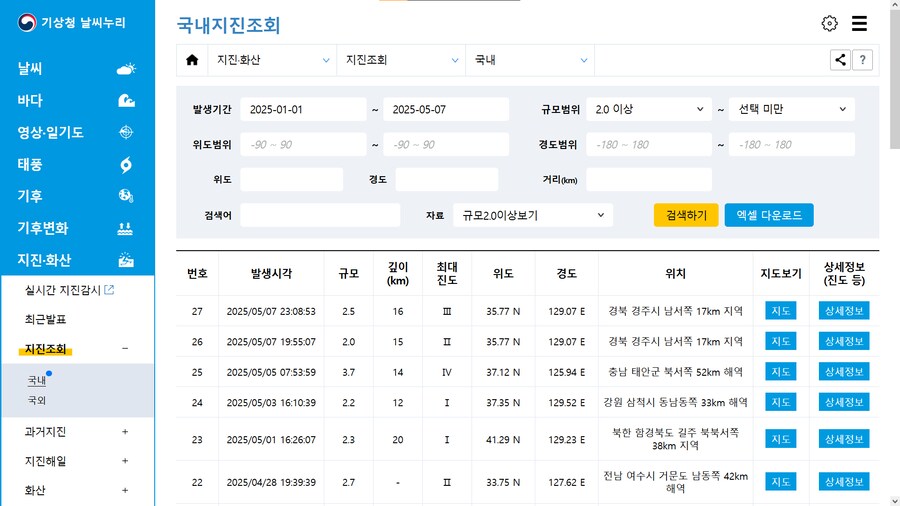
Task: Click the 발생시각 column header
Action: [271, 274]
